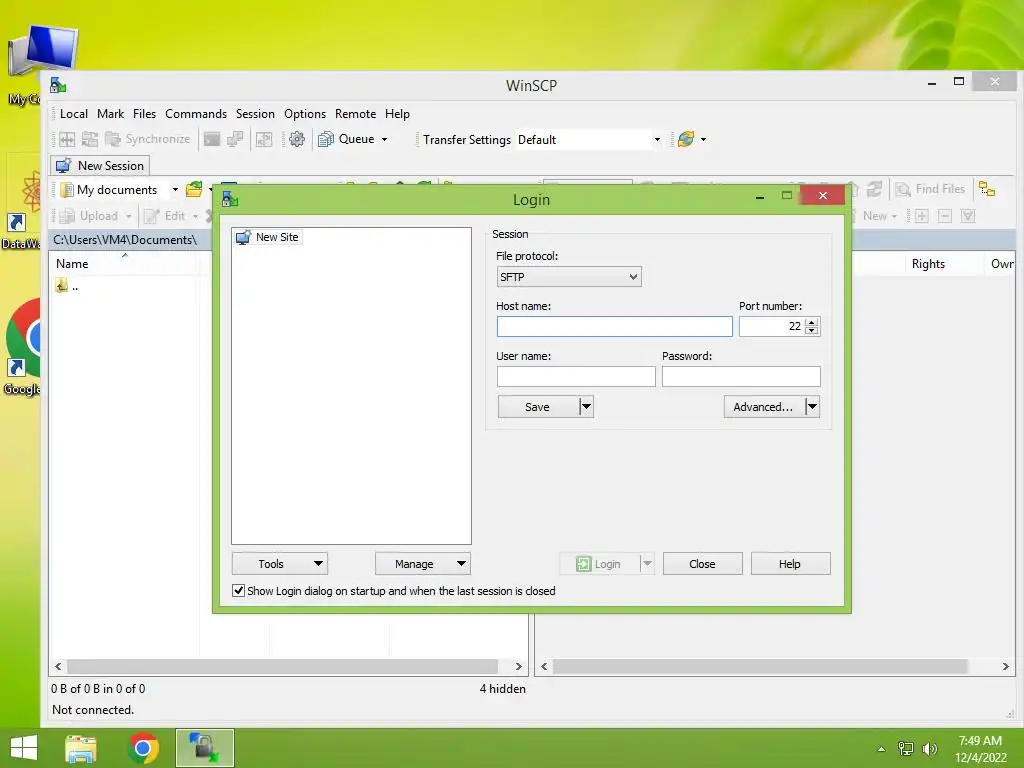The height and width of the screenshot is (768, 1024).
Task: Expand the Login button dropdown arrow
Action: pyautogui.click(x=647, y=564)
